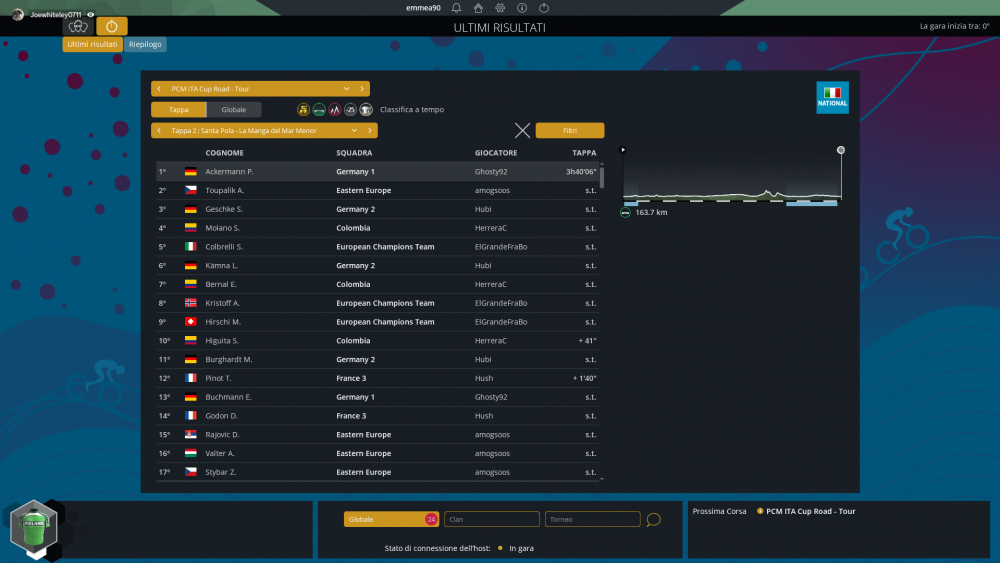Click the flat stage icon beside 163.7 km

tap(625, 213)
